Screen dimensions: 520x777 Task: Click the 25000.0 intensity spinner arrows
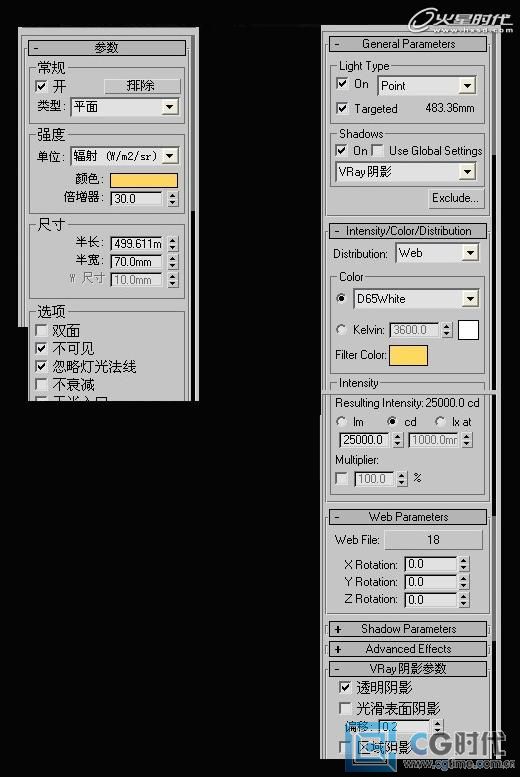click(398, 440)
